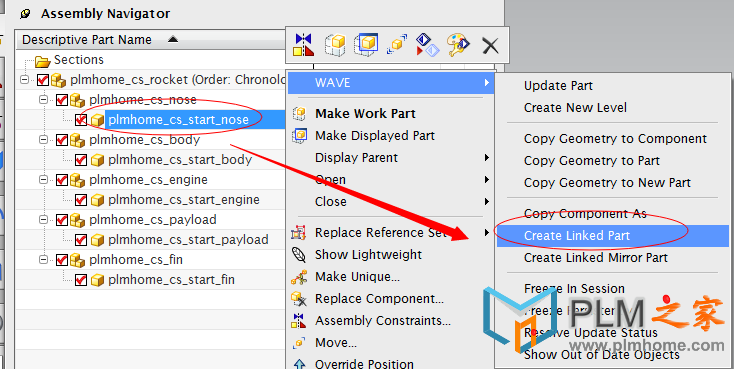Select plmhome_cs_payload tree row text
Viewport: 734px width, 369px height.
click(x=153, y=220)
